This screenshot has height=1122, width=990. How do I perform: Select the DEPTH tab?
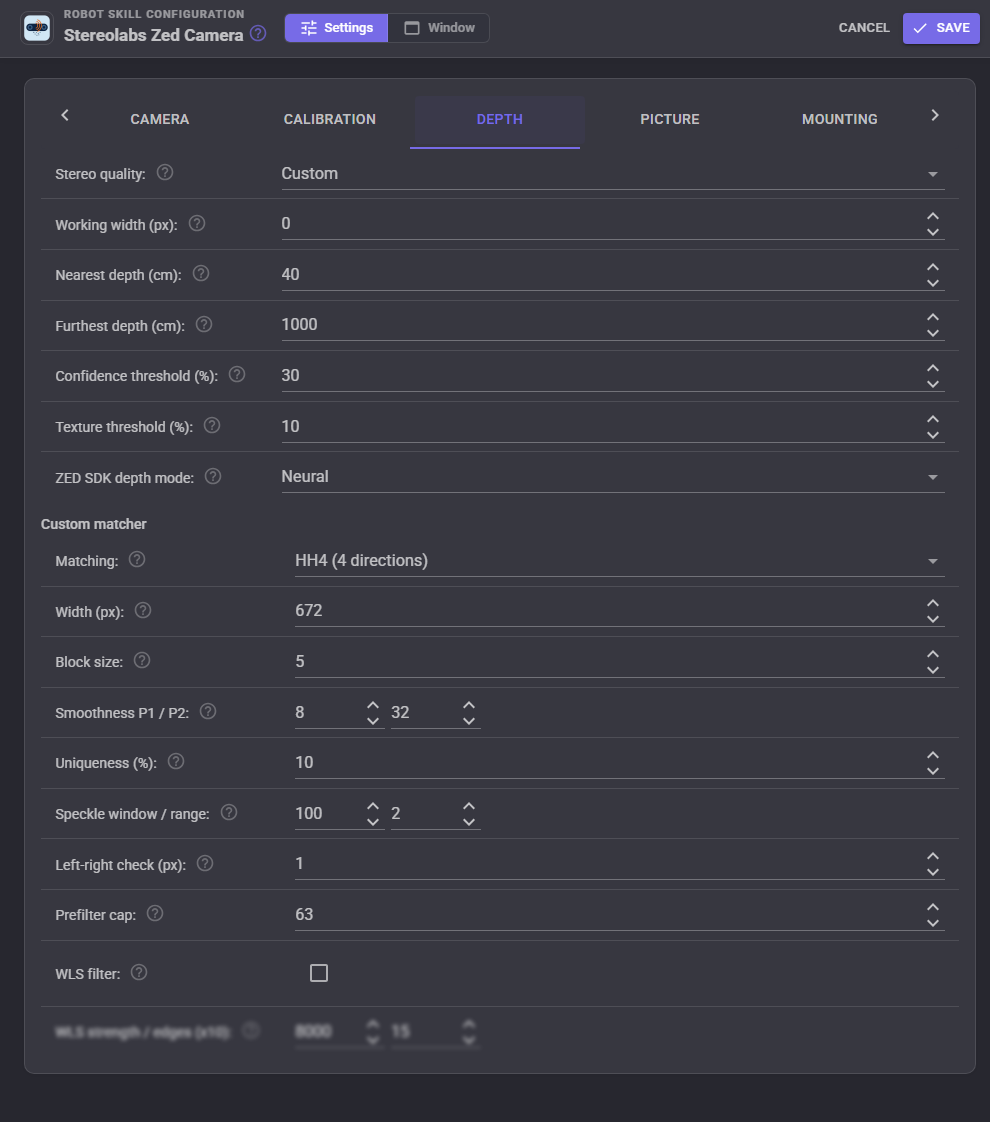tap(499, 119)
